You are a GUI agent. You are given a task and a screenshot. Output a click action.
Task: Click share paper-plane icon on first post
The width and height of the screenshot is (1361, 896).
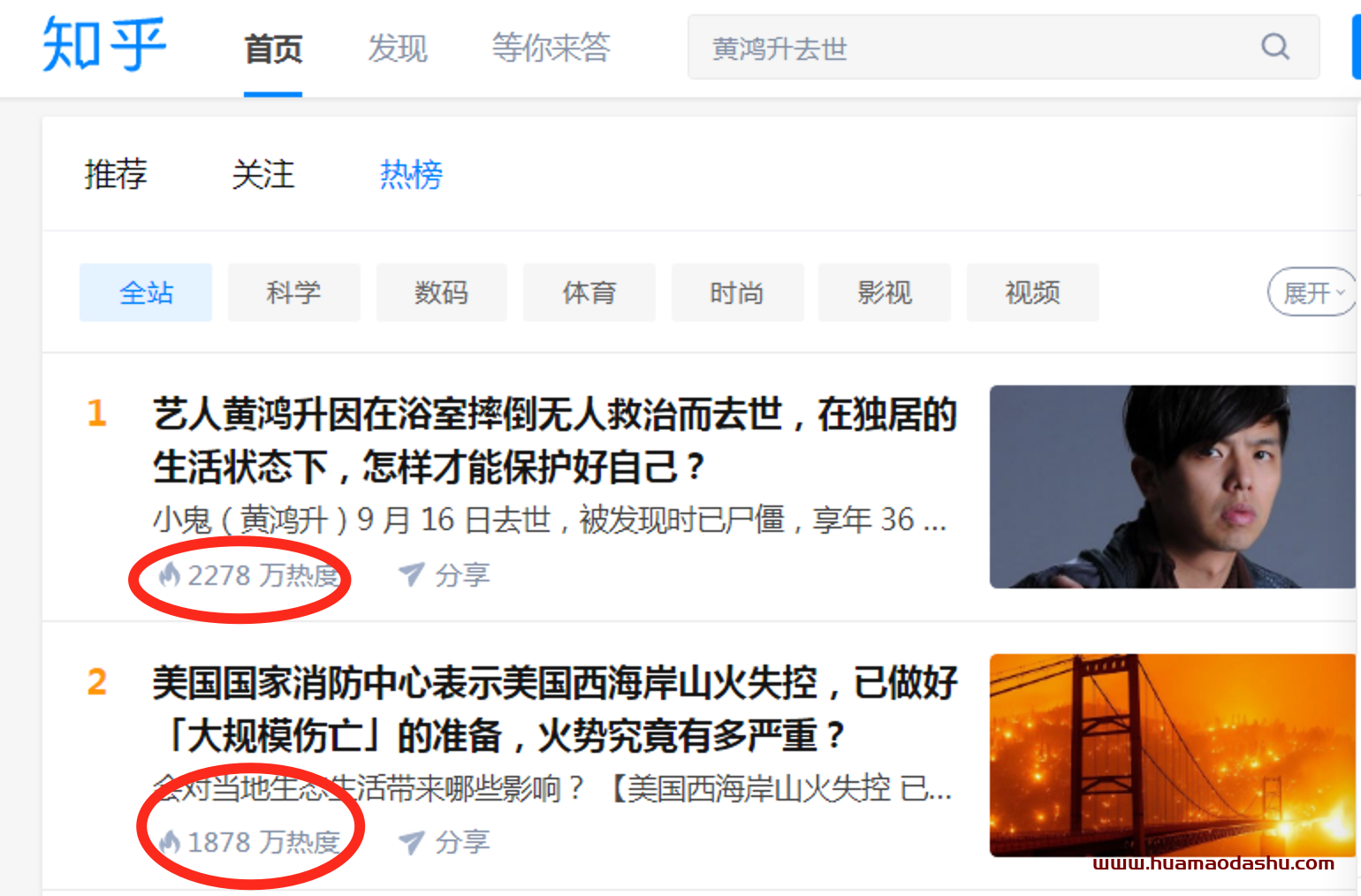(412, 574)
